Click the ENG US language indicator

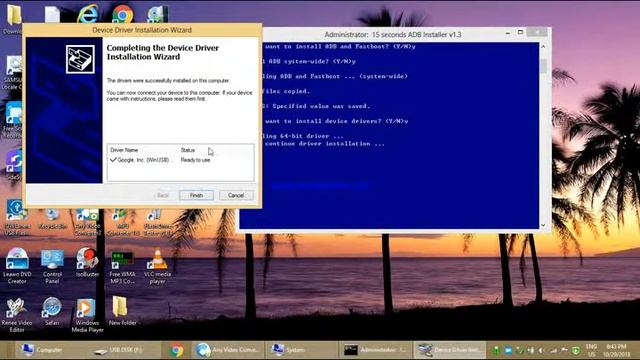pos(591,350)
